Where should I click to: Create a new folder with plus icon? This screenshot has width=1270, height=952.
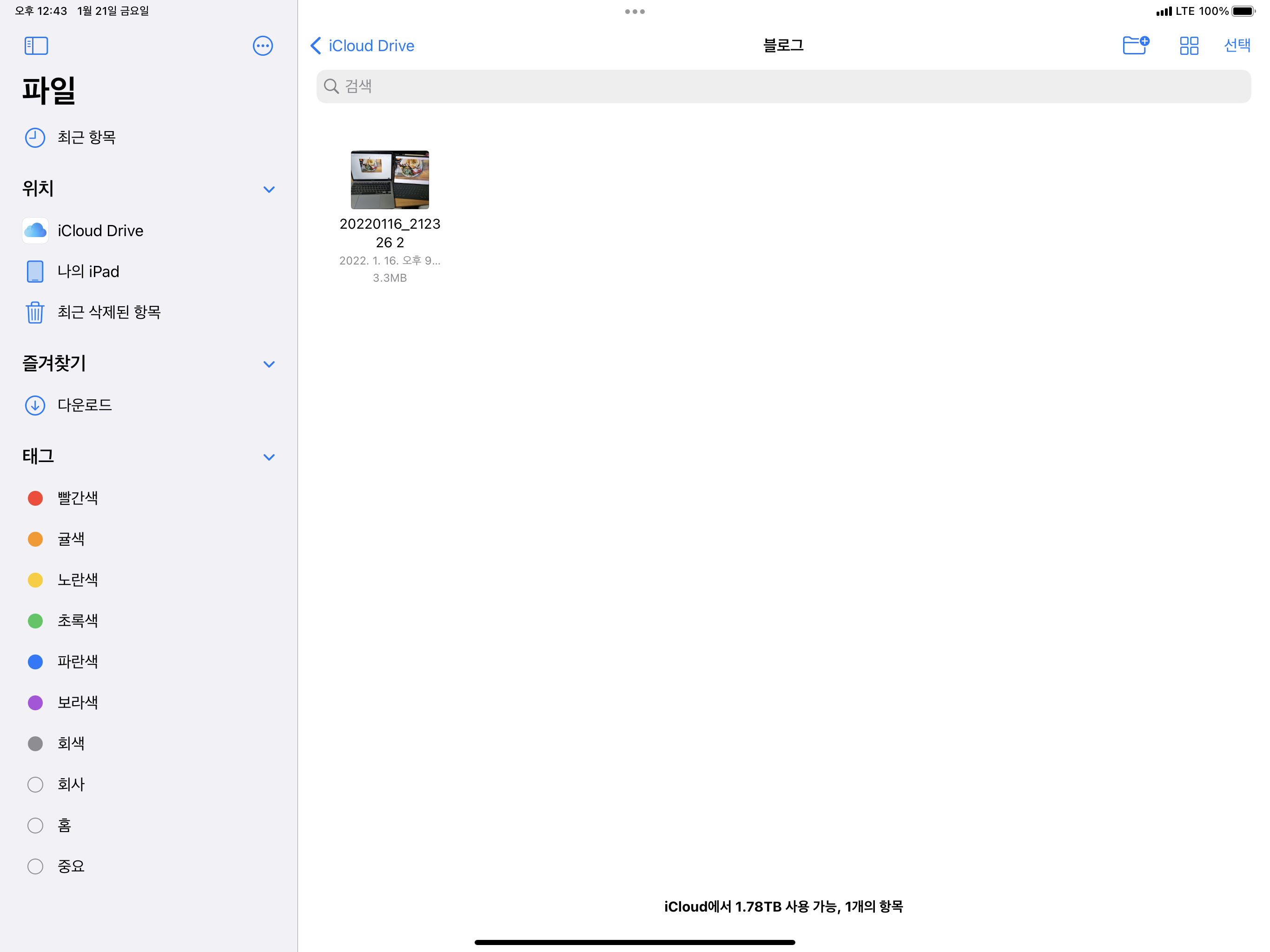(x=1135, y=46)
